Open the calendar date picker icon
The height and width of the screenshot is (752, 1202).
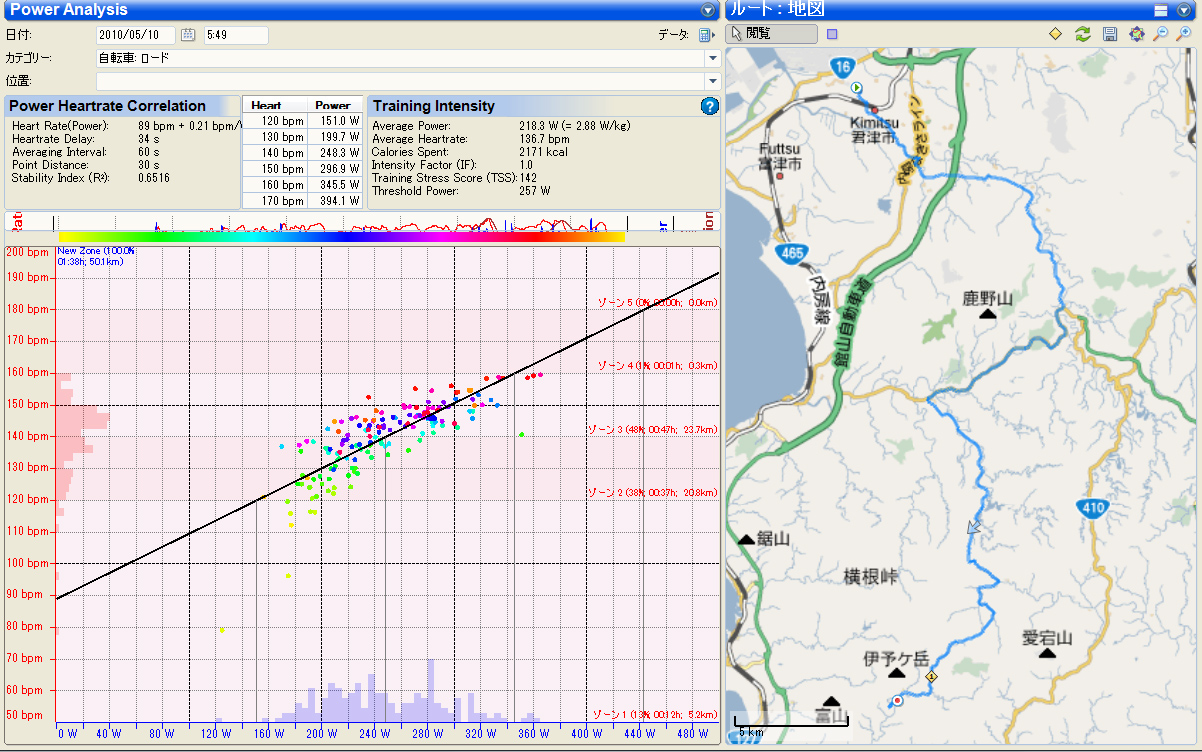click(x=188, y=35)
